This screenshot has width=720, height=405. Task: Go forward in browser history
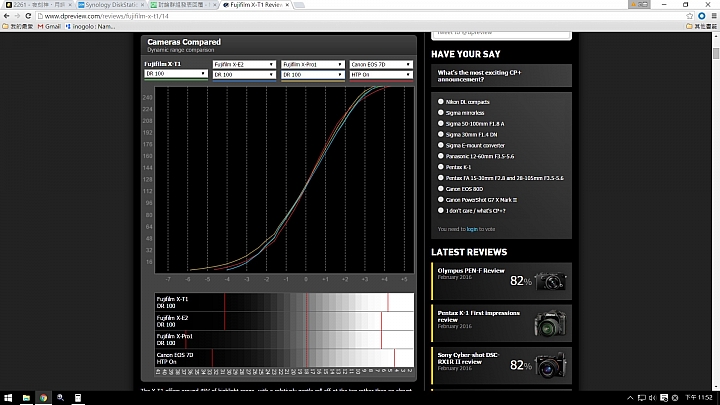(17, 16)
